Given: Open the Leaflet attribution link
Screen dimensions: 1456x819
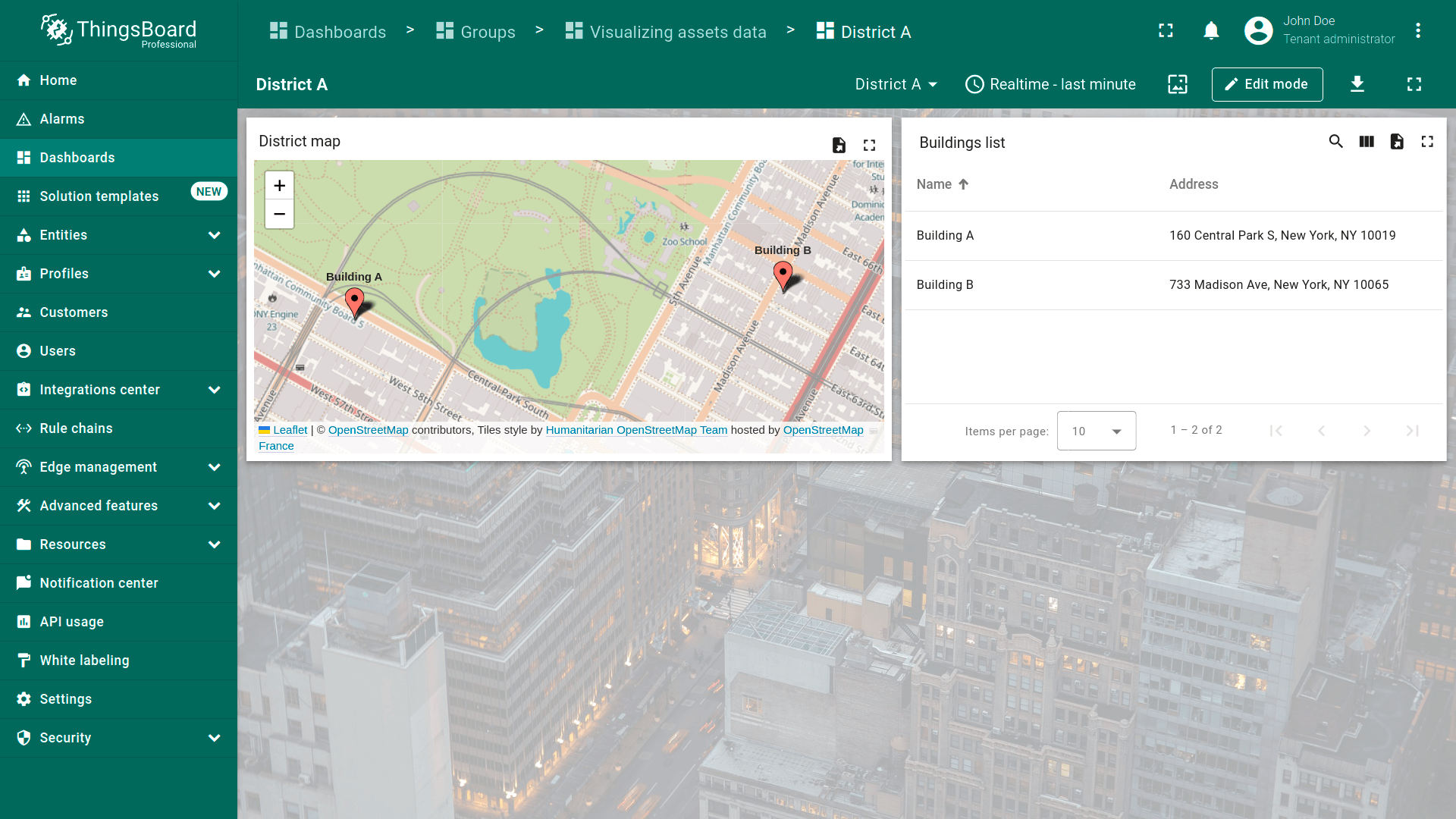Looking at the screenshot, I should (x=290, y=430).
